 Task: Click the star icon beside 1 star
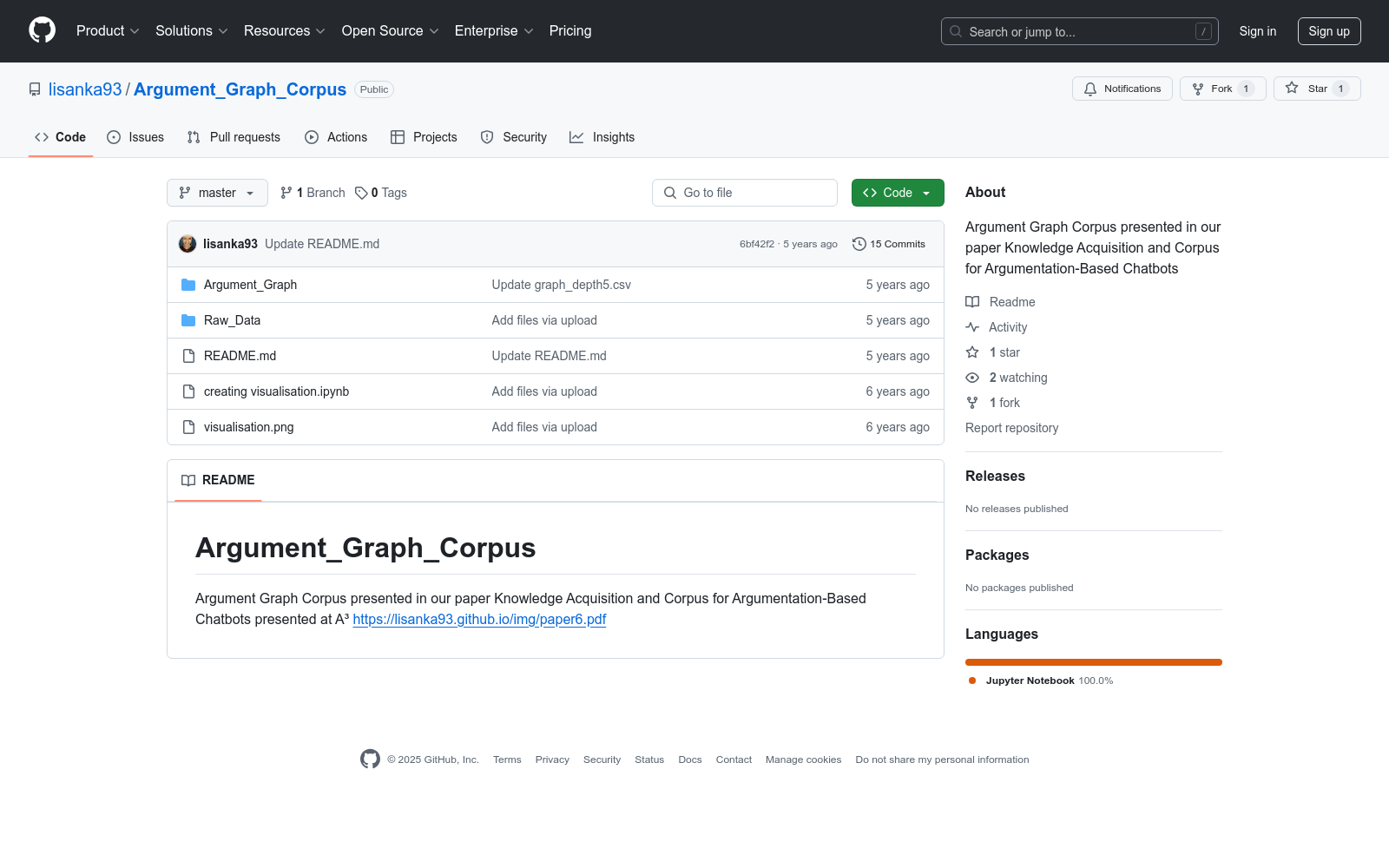[972, 352]
